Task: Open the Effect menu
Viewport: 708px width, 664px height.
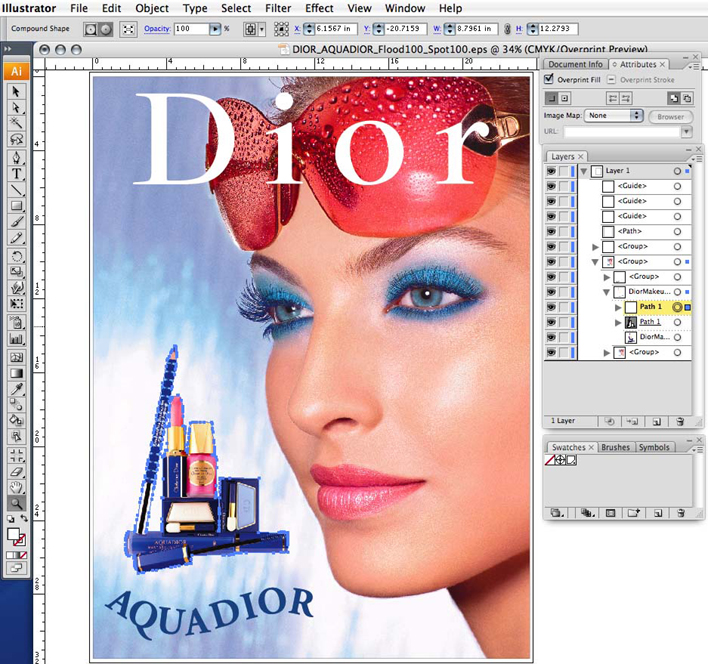Action: pos(319,8)
